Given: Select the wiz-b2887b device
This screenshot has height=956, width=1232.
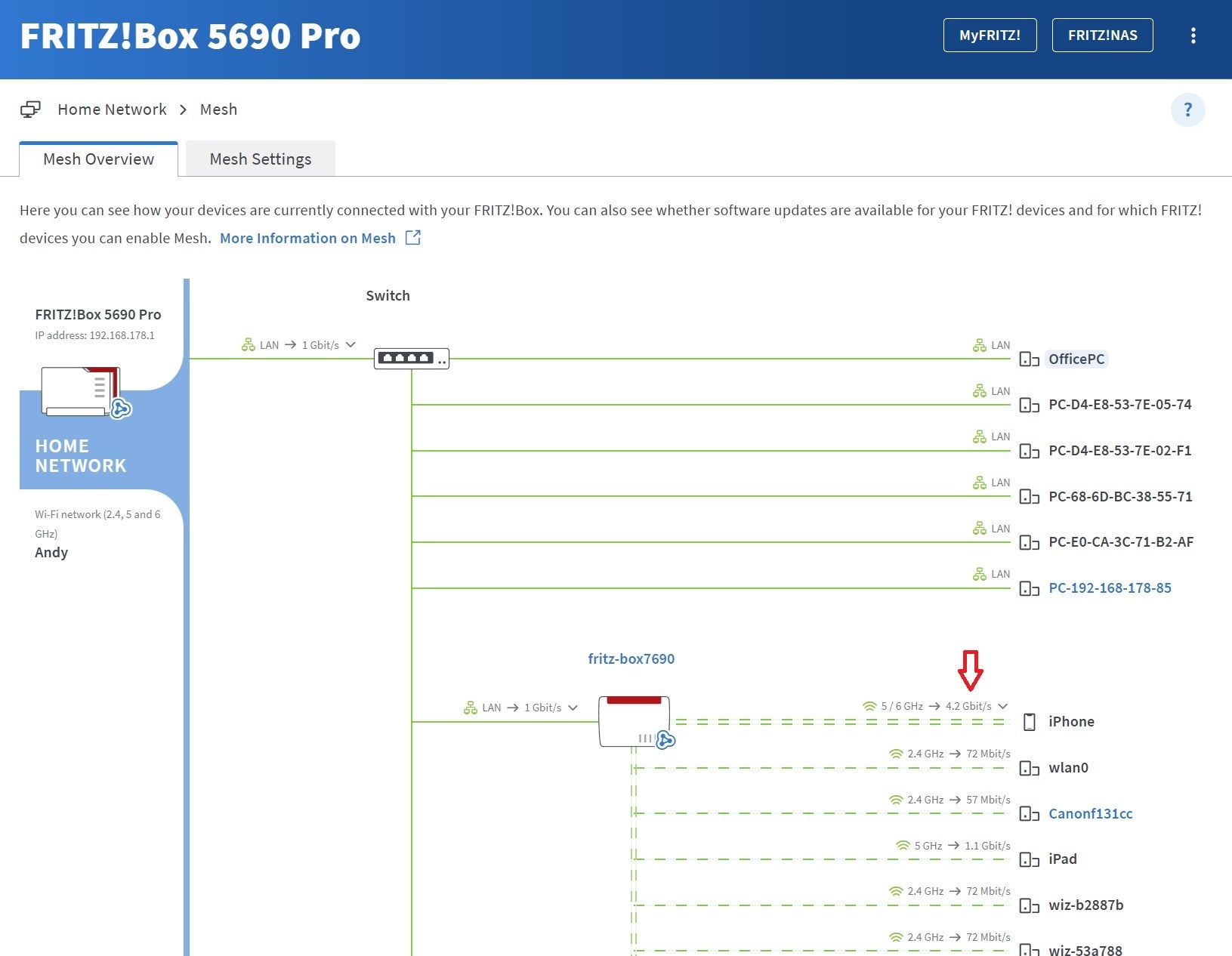Looking at the screenshot, I should pyautogui.click(x=1086, y=905).
